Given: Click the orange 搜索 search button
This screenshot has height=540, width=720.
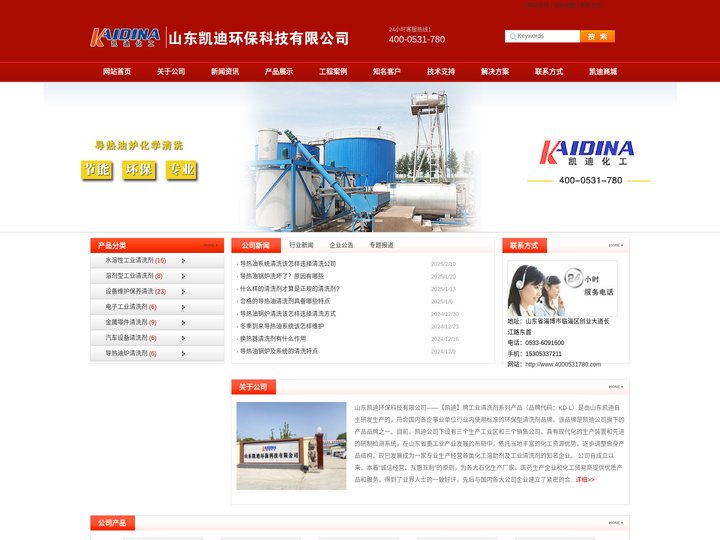Looking at the screenshot, I should click(x=597, y=36).
